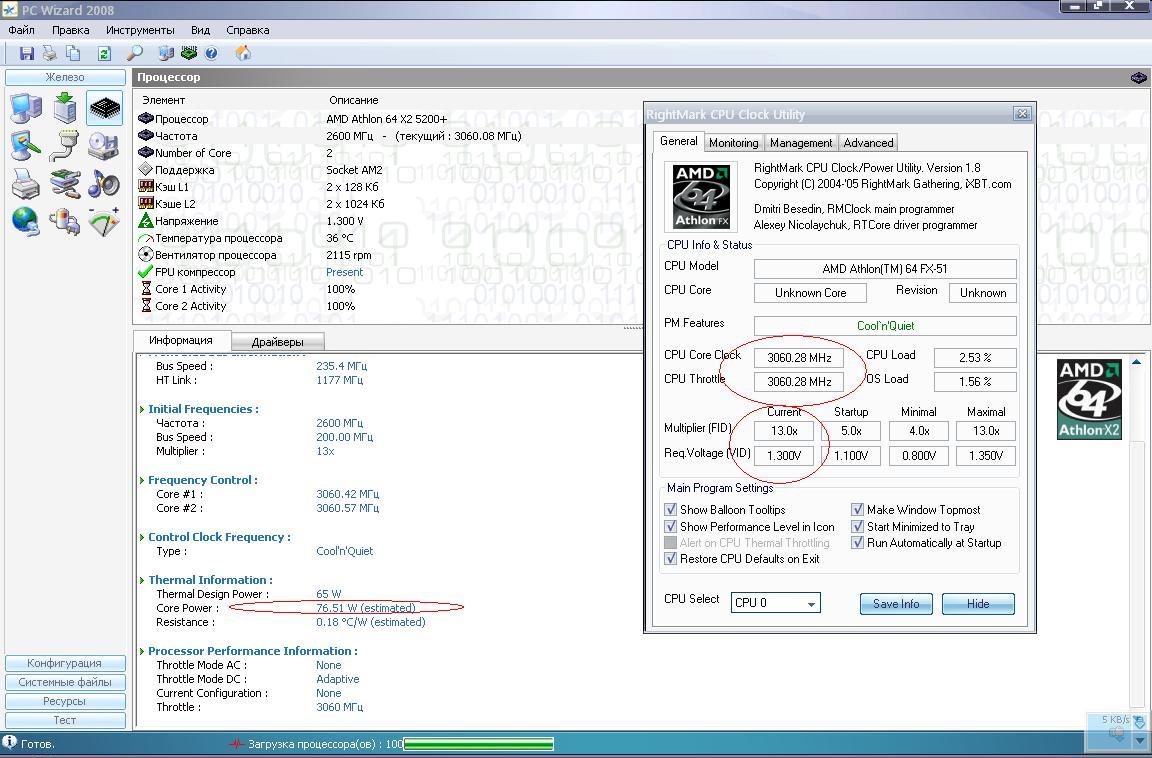Click the Save floppy disk toolbar icon
The image size is (1152, 758).
pos(27,53)
